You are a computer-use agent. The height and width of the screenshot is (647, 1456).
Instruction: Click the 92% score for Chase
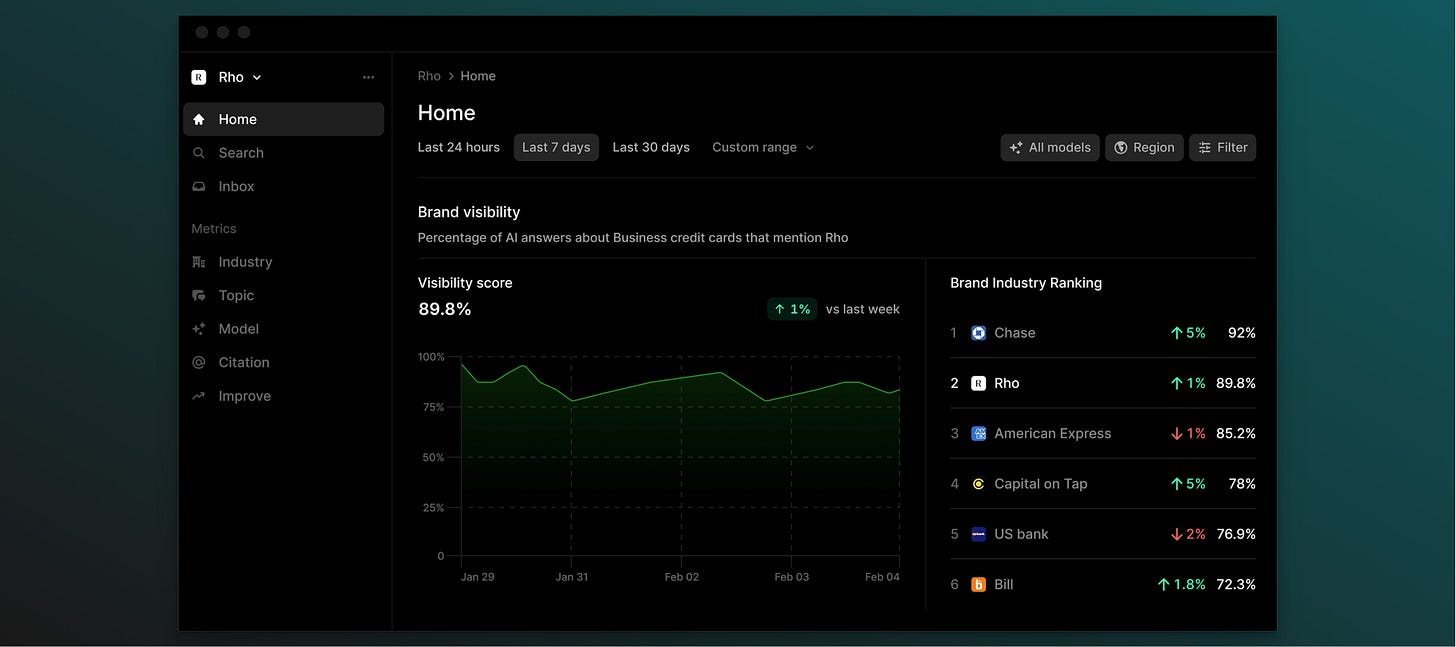pos(1242,333)
